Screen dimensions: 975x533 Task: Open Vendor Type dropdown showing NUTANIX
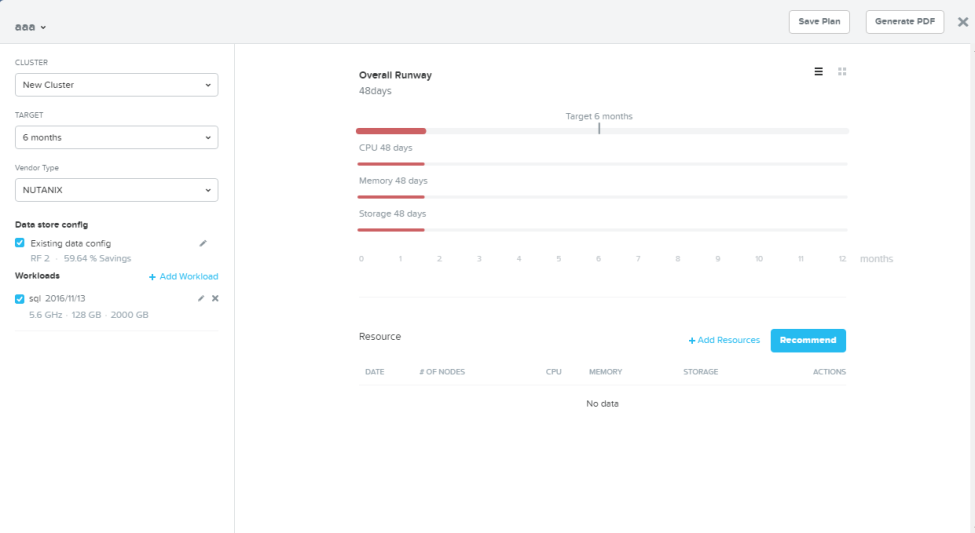click(x=116, y=190)
